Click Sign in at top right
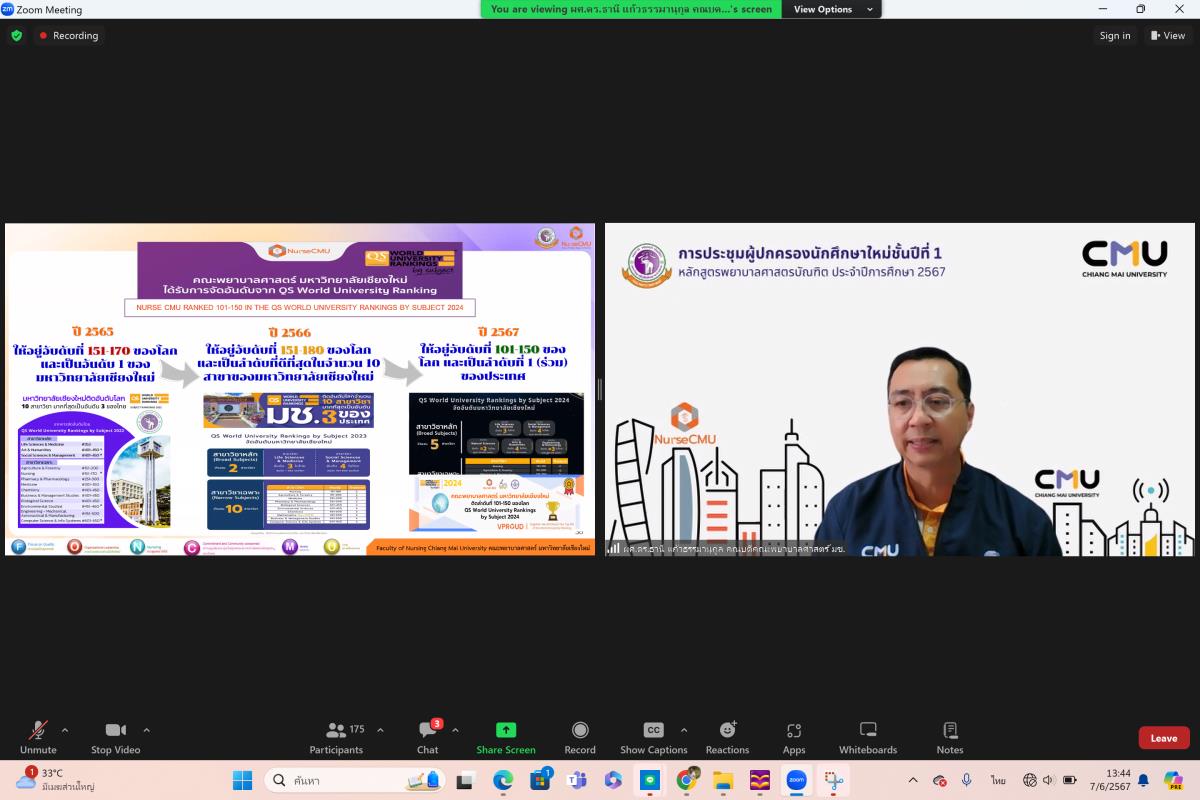The image size is (1200, 800). pos(1115,36)
